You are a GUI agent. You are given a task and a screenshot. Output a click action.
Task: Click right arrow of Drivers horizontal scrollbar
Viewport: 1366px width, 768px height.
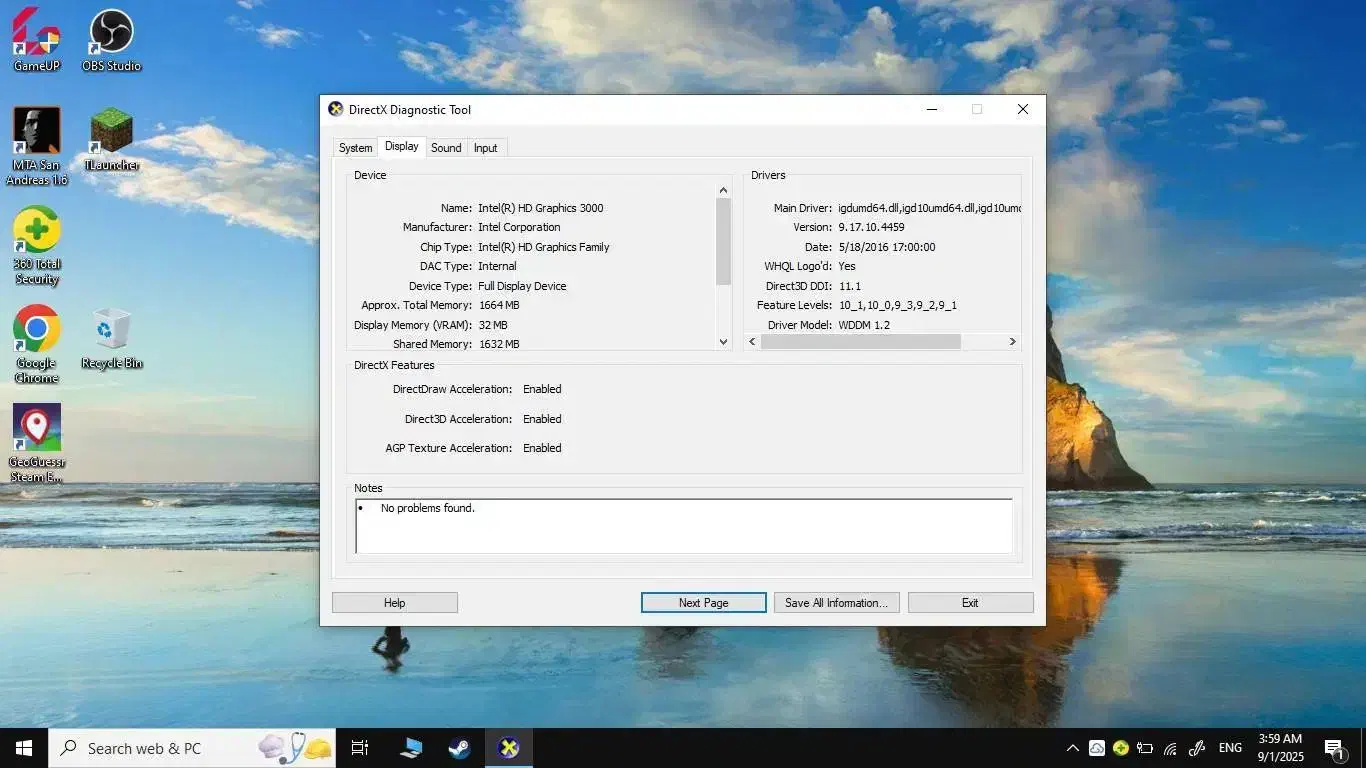(1012, 342)
